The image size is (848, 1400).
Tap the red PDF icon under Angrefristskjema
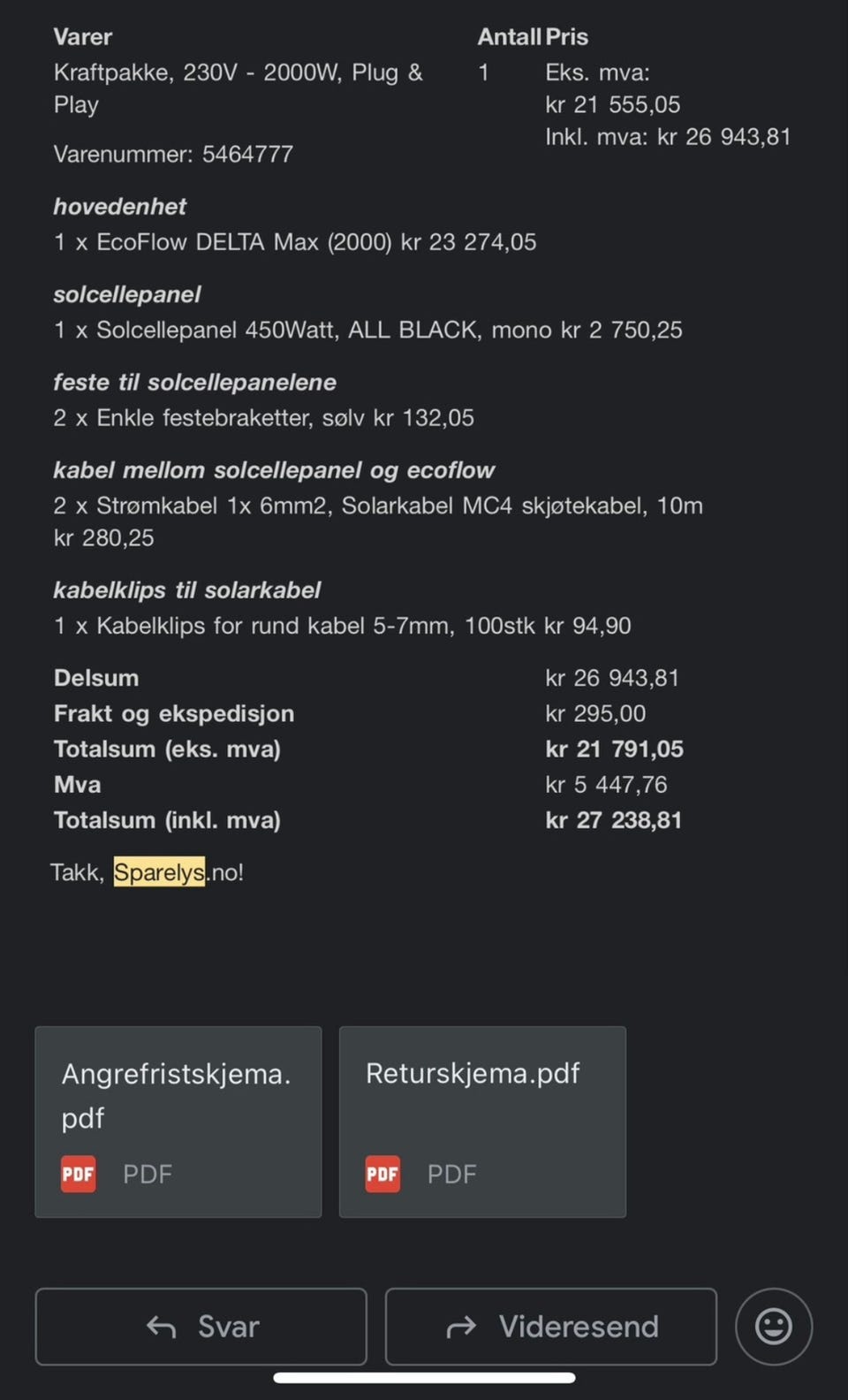click(x=79, y=1175)
